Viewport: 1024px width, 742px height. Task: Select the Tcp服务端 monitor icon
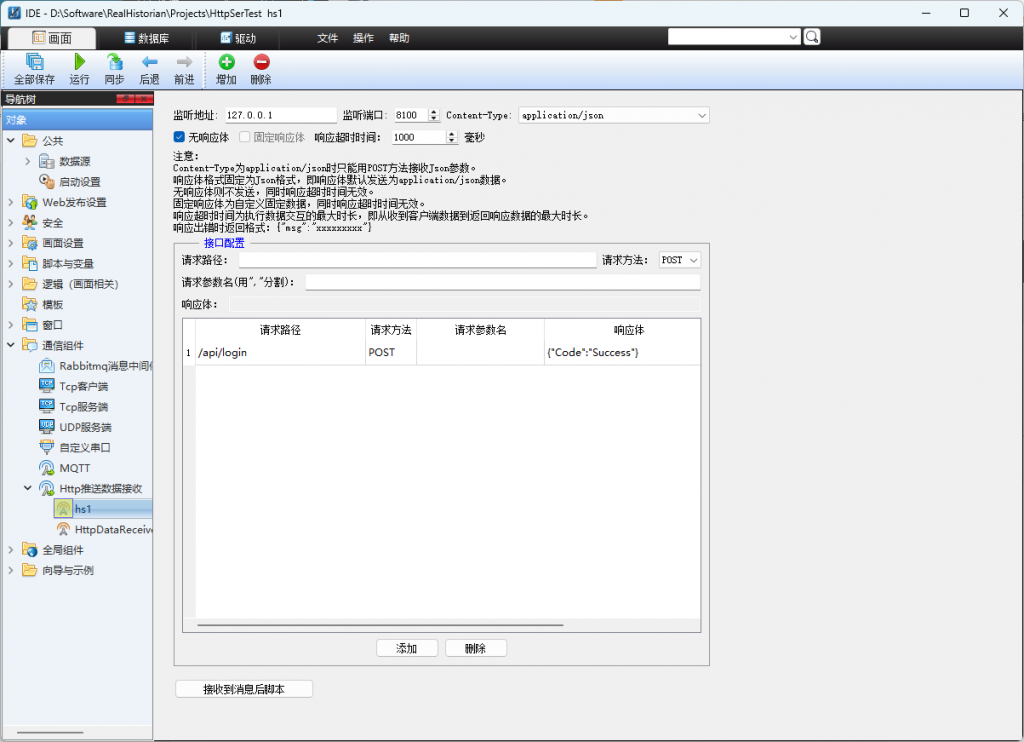coord(46,406)
